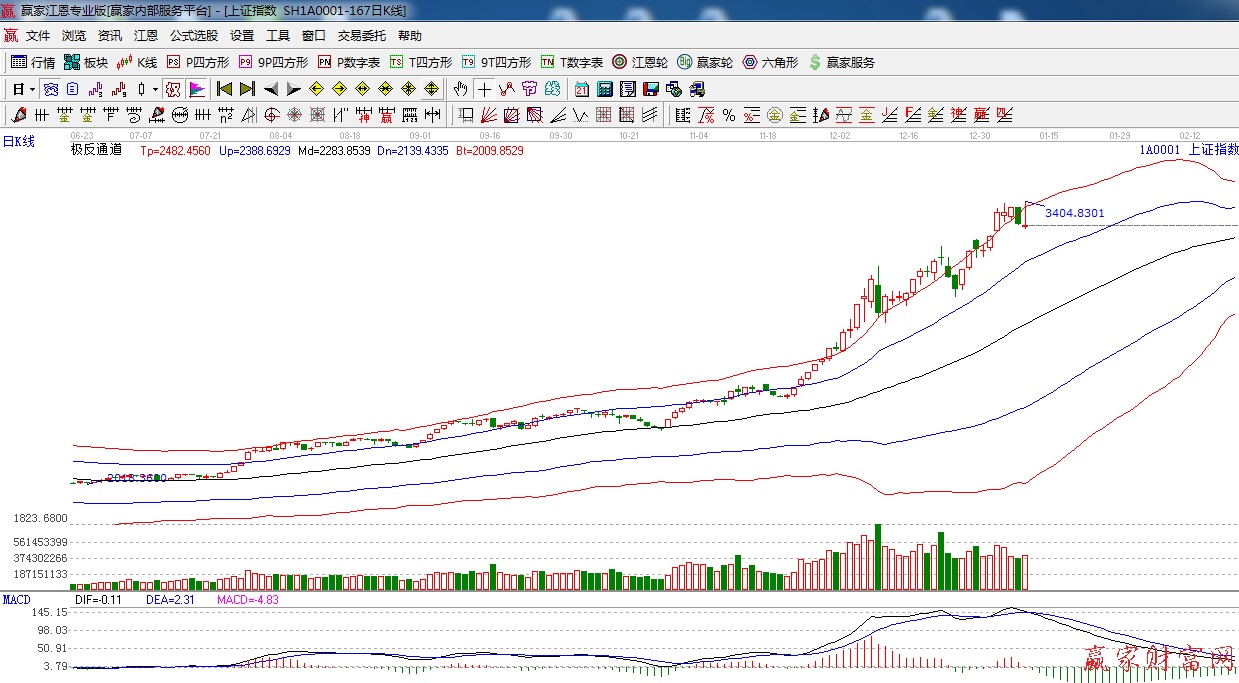Select the percent % drawing tool
1239x683 pixels.
729,115
